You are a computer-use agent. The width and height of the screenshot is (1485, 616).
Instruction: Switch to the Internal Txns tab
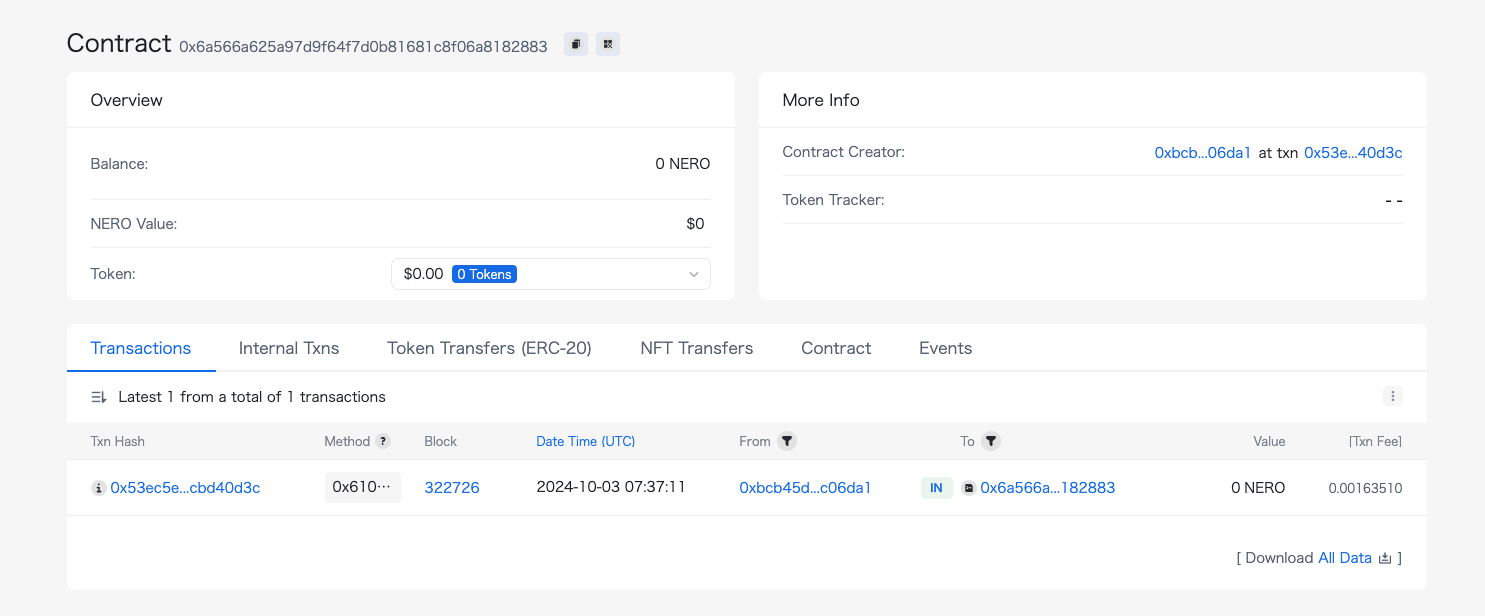[x=289, y=348]
